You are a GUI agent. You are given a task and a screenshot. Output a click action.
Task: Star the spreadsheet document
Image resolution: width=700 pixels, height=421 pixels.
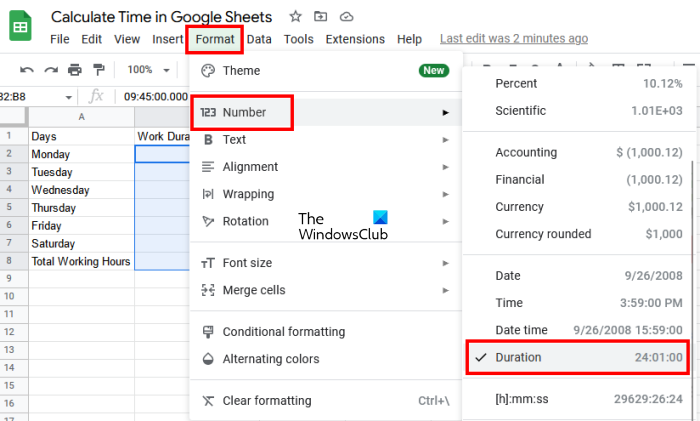(295, 17)
